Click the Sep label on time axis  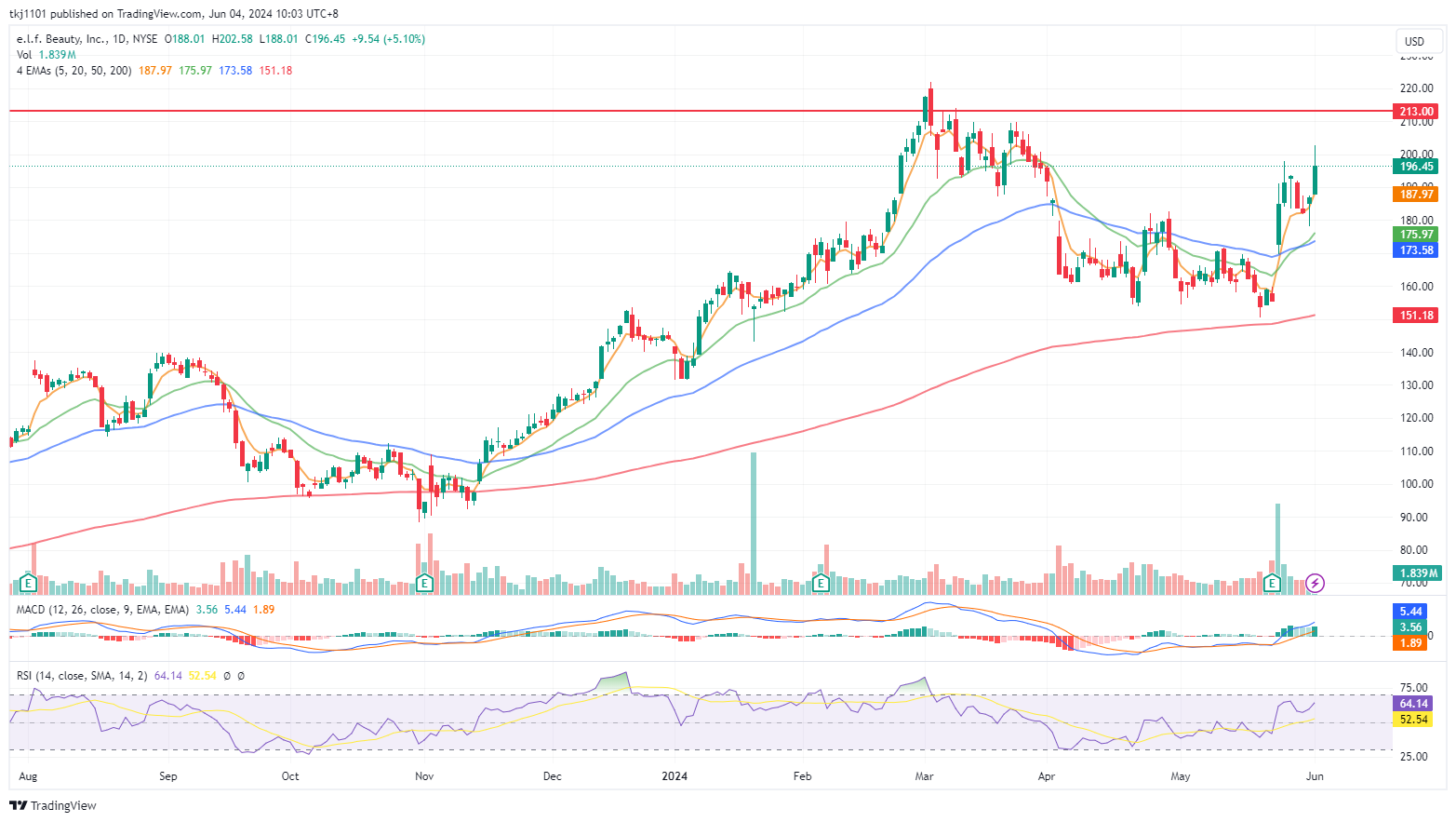click(x=167, y=776)
